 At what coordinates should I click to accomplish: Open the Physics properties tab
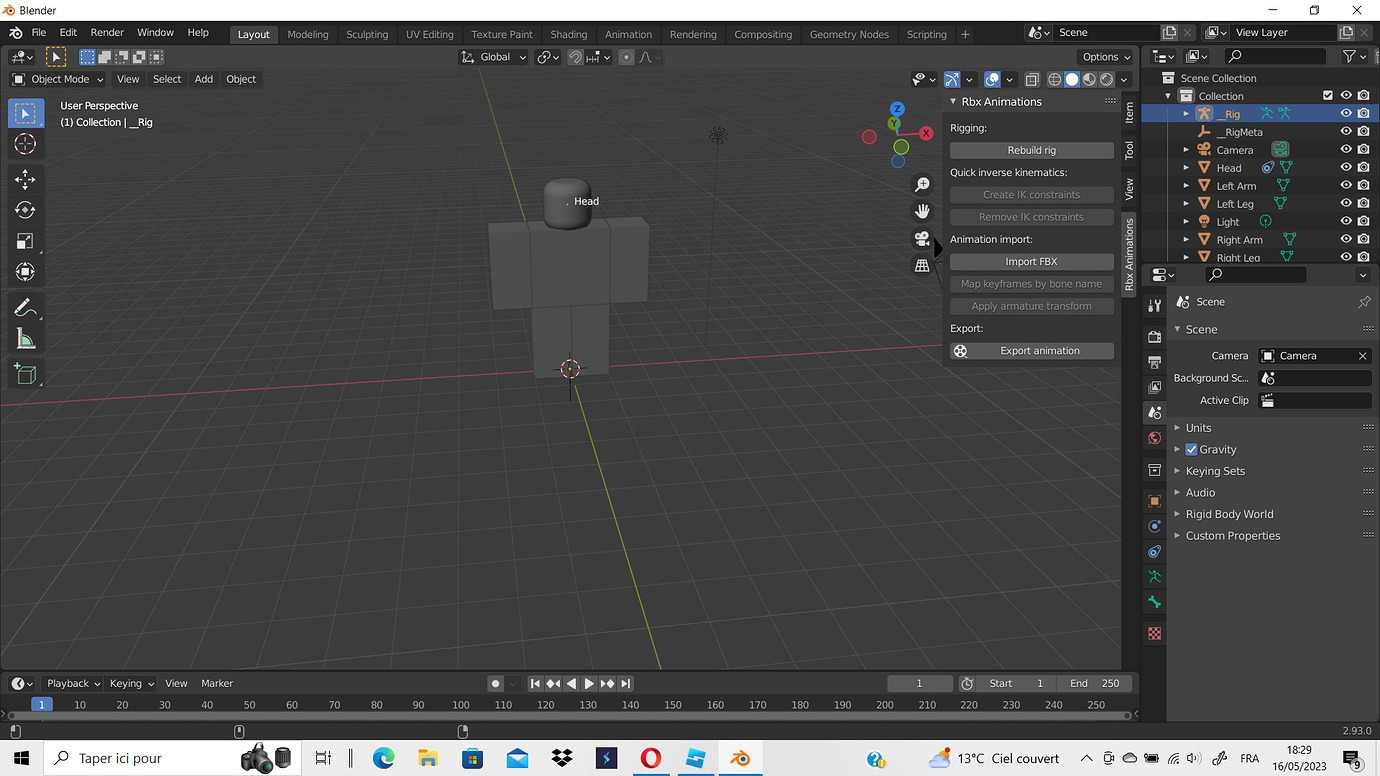point(1154,551)
